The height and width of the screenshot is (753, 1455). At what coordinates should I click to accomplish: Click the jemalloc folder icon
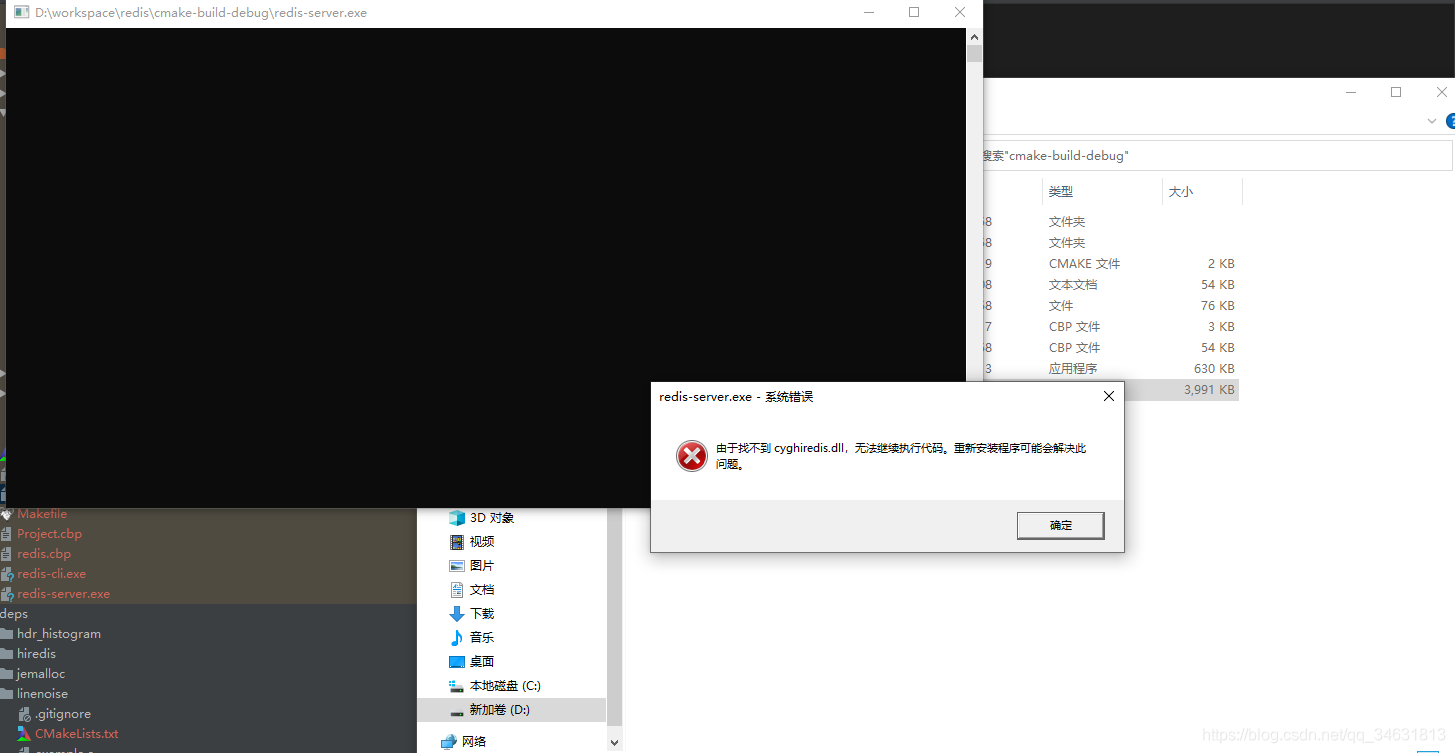pyautogui.click(x=7, y=674)
